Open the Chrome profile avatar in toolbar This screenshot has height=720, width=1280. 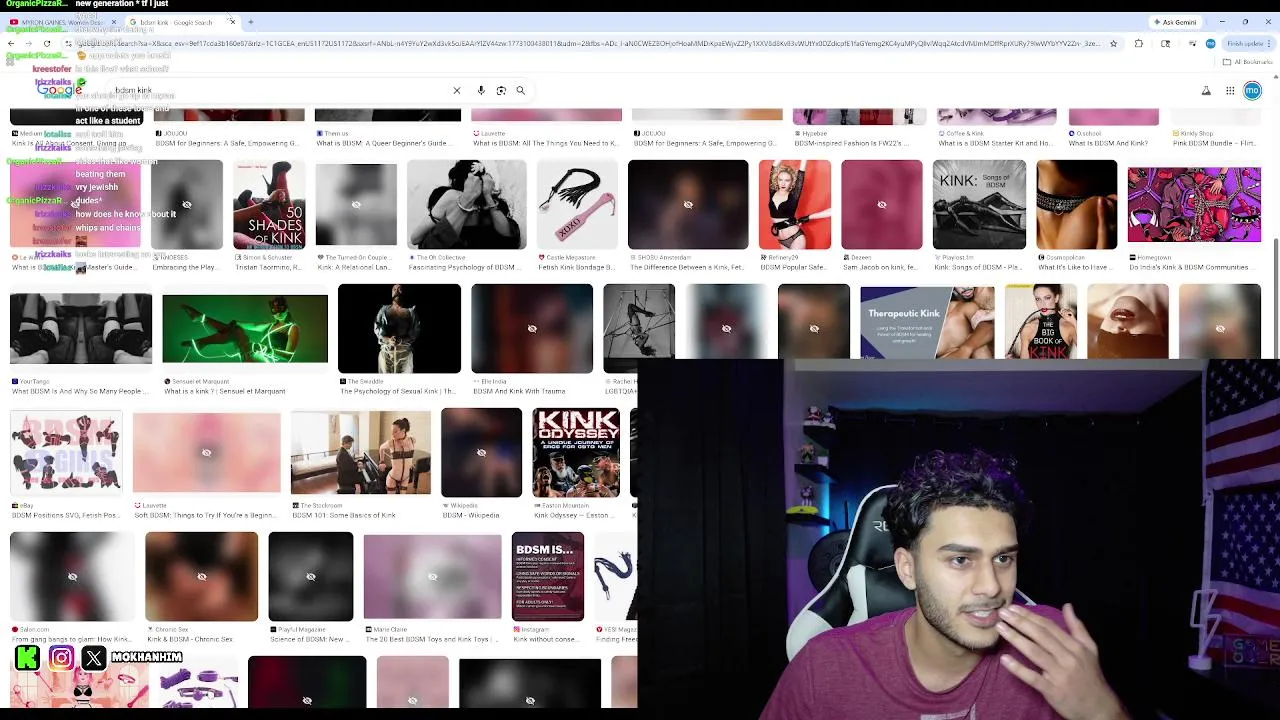[1210, 44]
